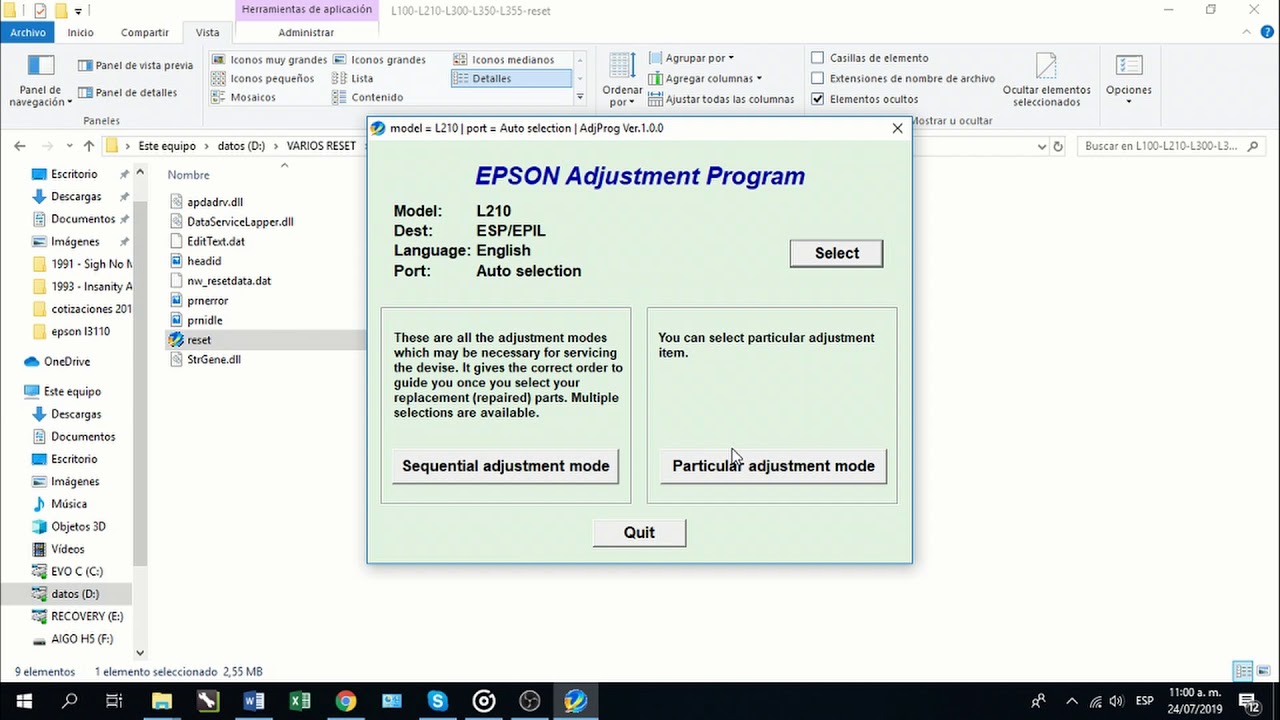Viewport: 1280px width, 720px height.
Task: Open Google Chrome from the taskbar
Action: click(x=345, y=701)
